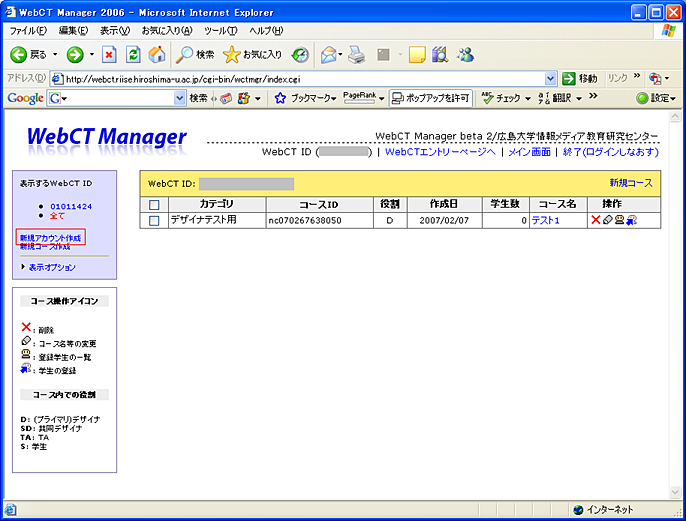Open the 検索 search pane
The height and width of the screenshot is (521, 686).
(195, 55)
